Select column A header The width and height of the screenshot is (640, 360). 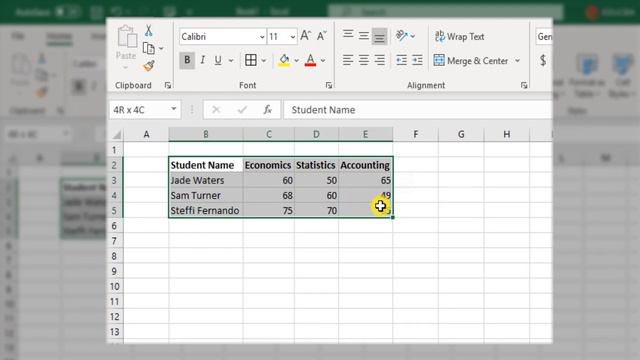(x=146, y=134)
